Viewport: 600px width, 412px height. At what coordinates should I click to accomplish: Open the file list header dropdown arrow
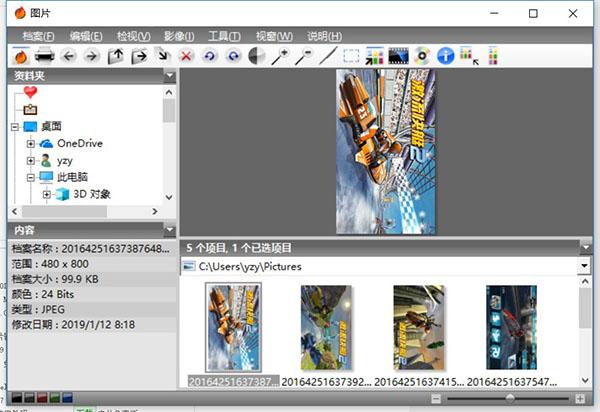coord(586,248)
